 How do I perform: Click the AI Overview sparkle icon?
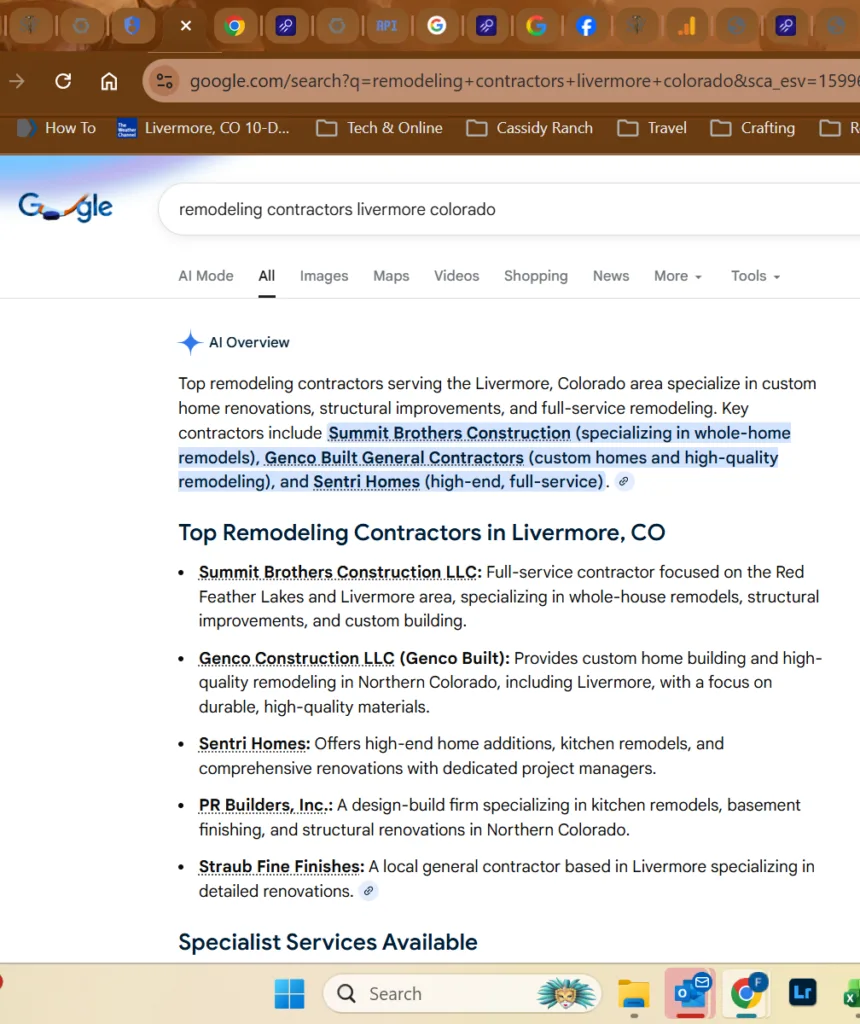[189, 342]
